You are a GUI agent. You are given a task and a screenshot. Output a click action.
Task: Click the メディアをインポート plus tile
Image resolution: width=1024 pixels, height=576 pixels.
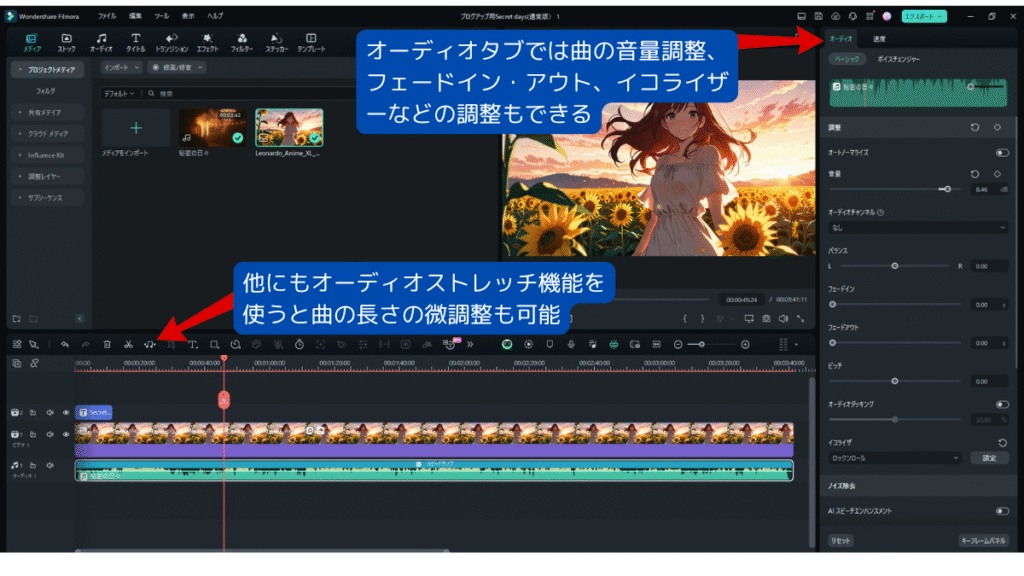coord(136,128)
